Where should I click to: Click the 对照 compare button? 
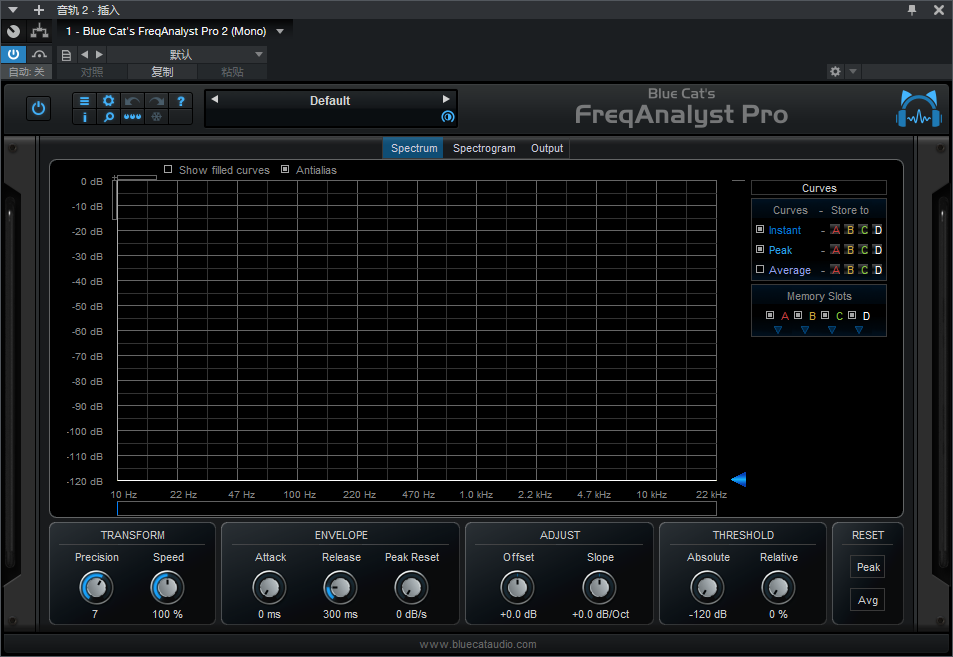92,72
